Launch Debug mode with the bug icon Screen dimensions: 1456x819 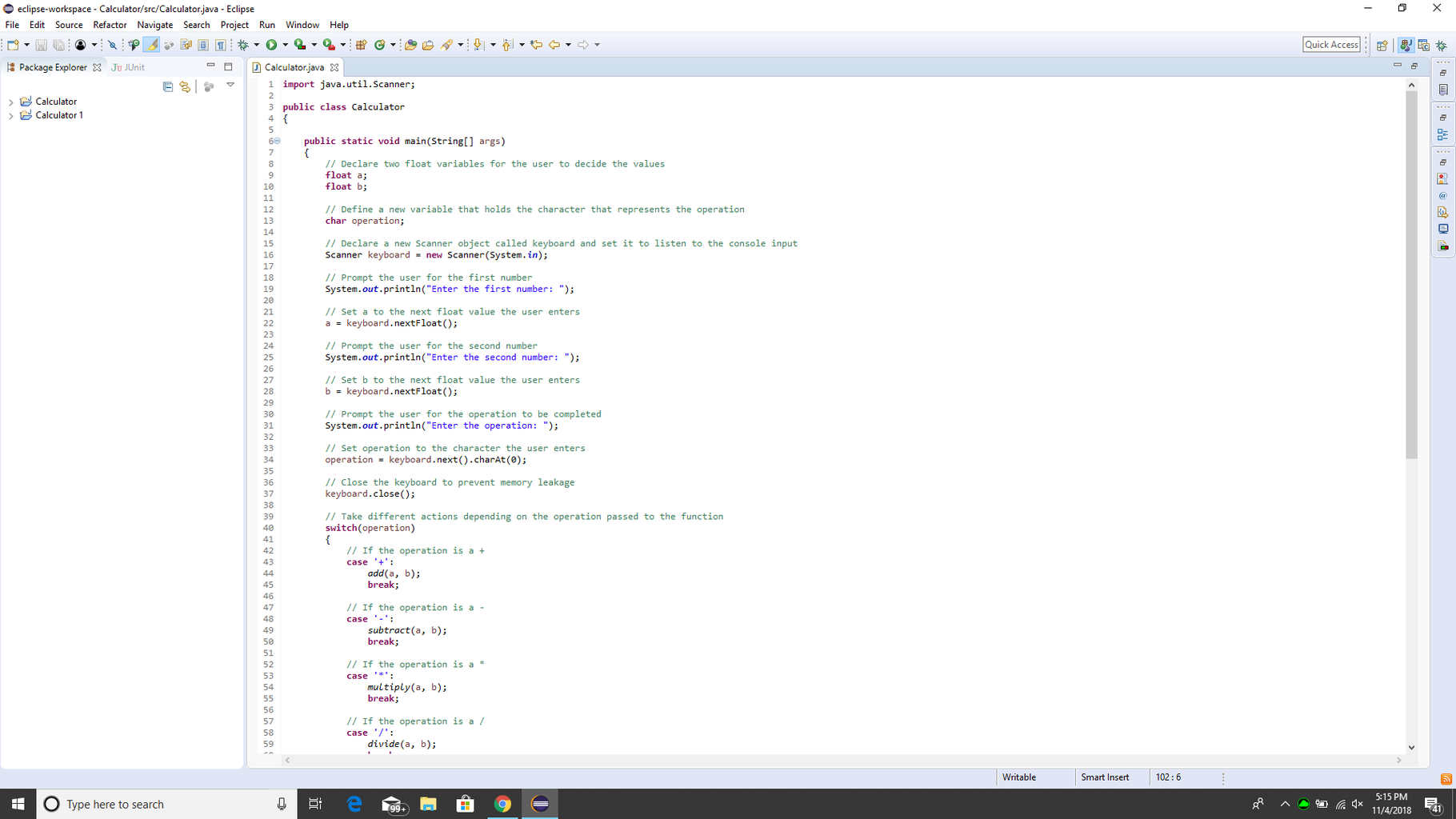tap(244, 45)
